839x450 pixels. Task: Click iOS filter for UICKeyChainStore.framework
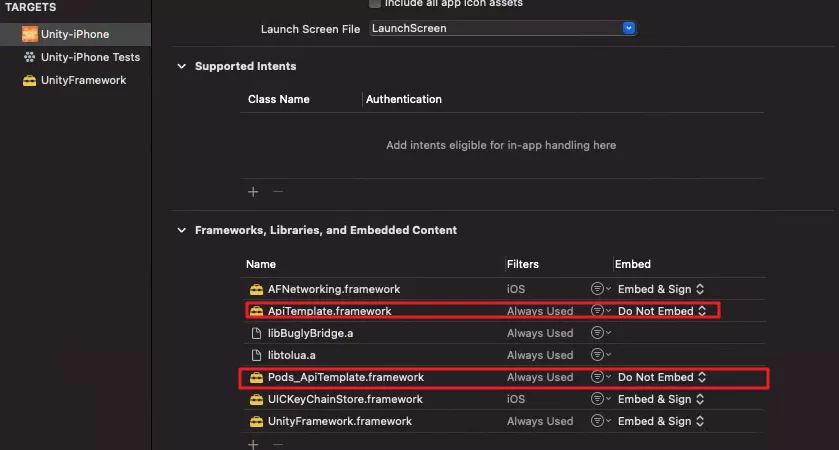[x=516, y=400]
